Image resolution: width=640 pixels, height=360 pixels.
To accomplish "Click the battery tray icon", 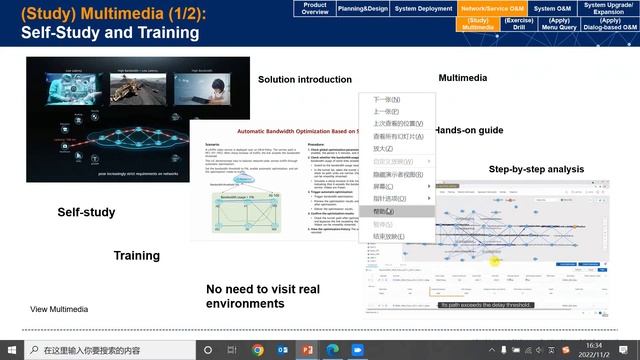I will pyautogui.click(x=516, y=350).
